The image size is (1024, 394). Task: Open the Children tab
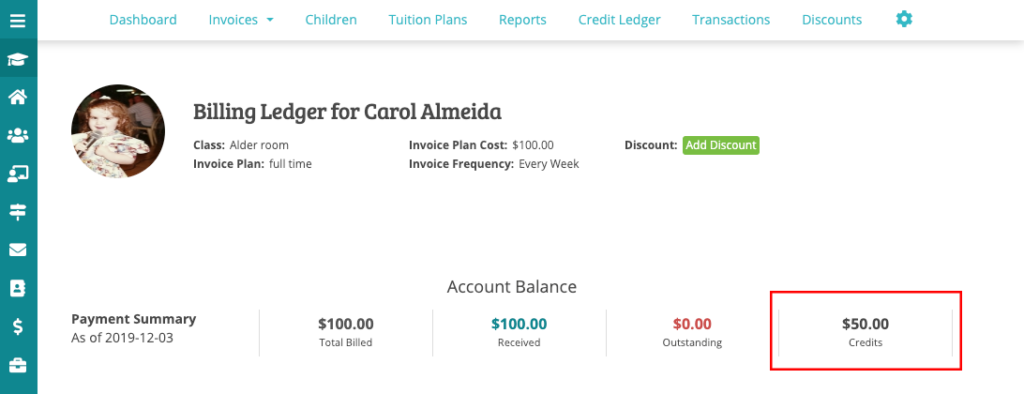point(331,20)
